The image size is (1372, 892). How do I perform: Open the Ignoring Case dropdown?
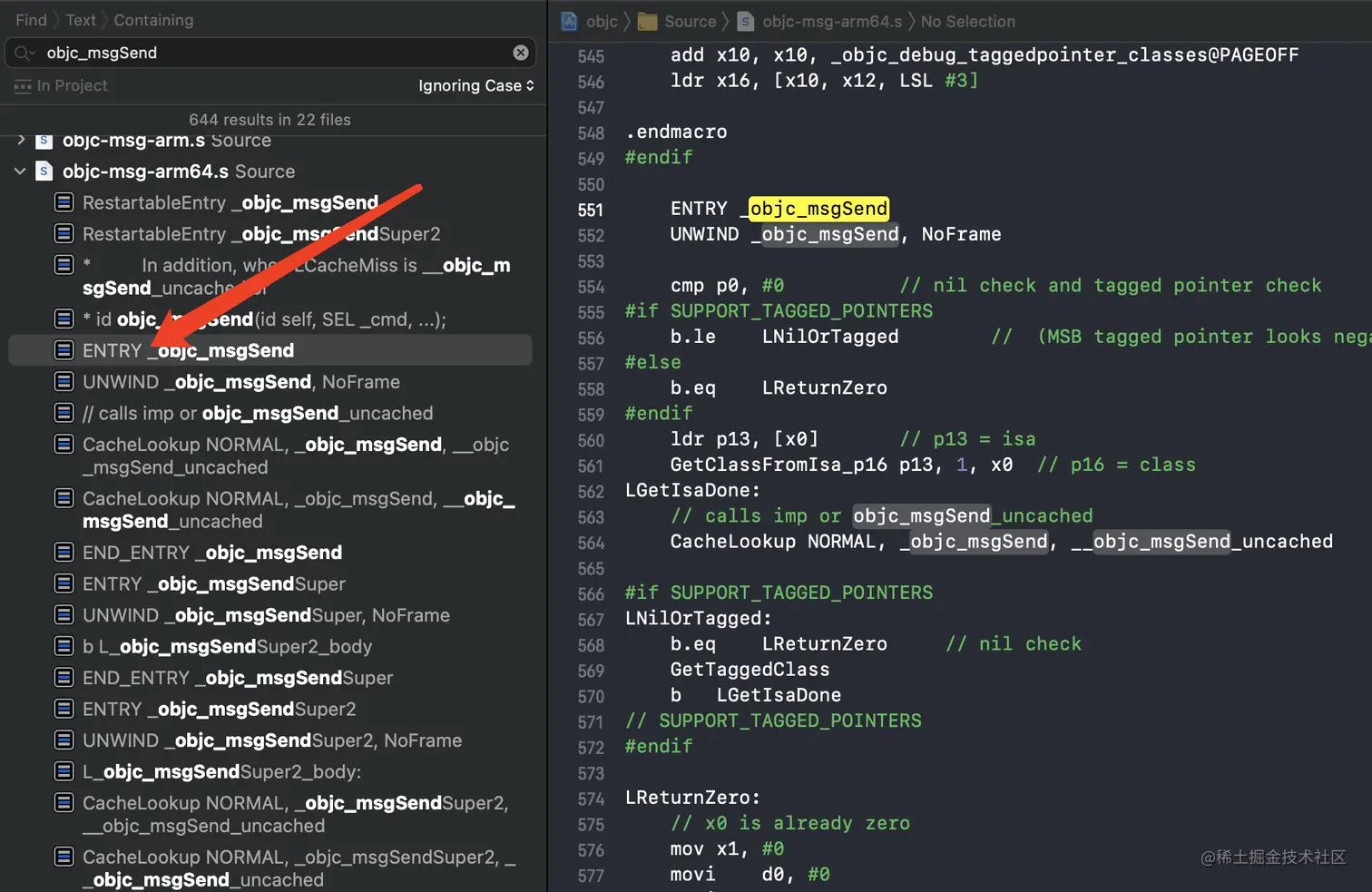476,85
